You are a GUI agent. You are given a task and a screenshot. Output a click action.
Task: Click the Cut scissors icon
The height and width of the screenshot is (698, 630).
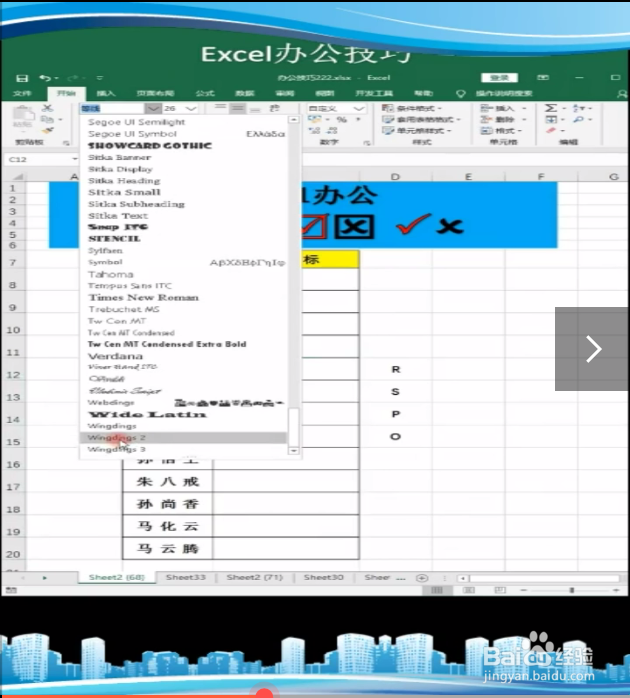tap(47, 108)
